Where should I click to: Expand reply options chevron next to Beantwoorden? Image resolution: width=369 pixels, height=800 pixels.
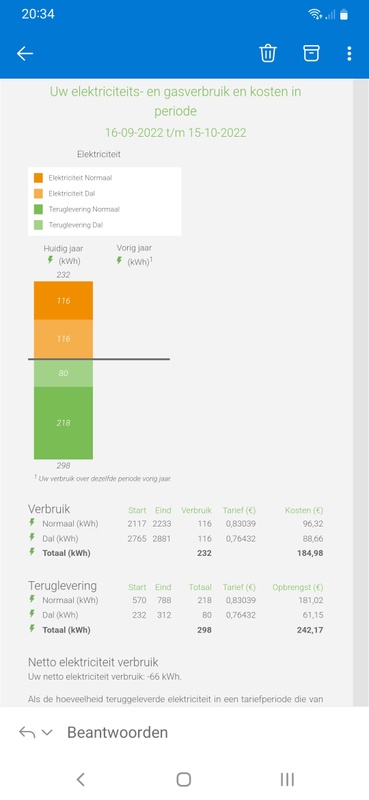(47, 733)
